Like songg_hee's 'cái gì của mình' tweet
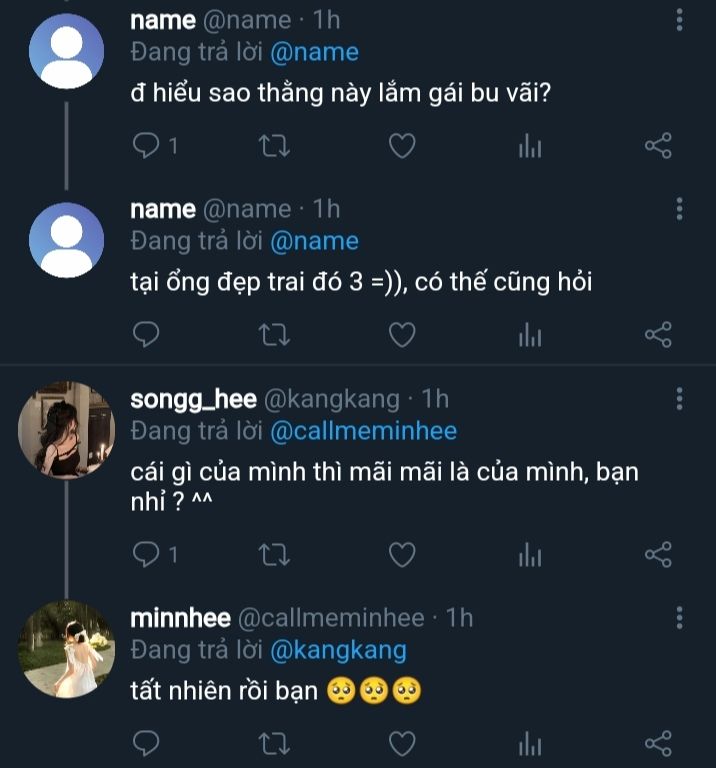 402,553
